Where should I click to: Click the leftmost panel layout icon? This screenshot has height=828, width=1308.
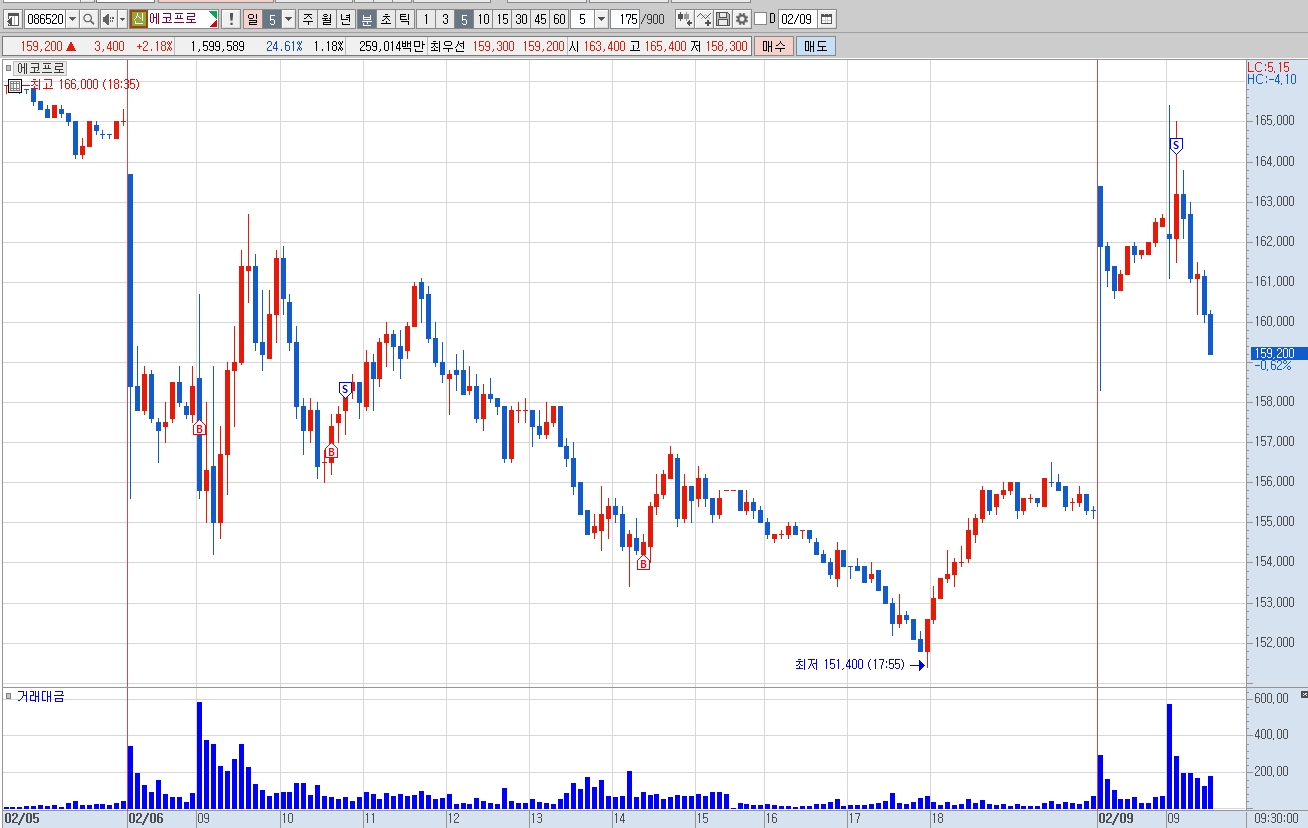point(14,19)
